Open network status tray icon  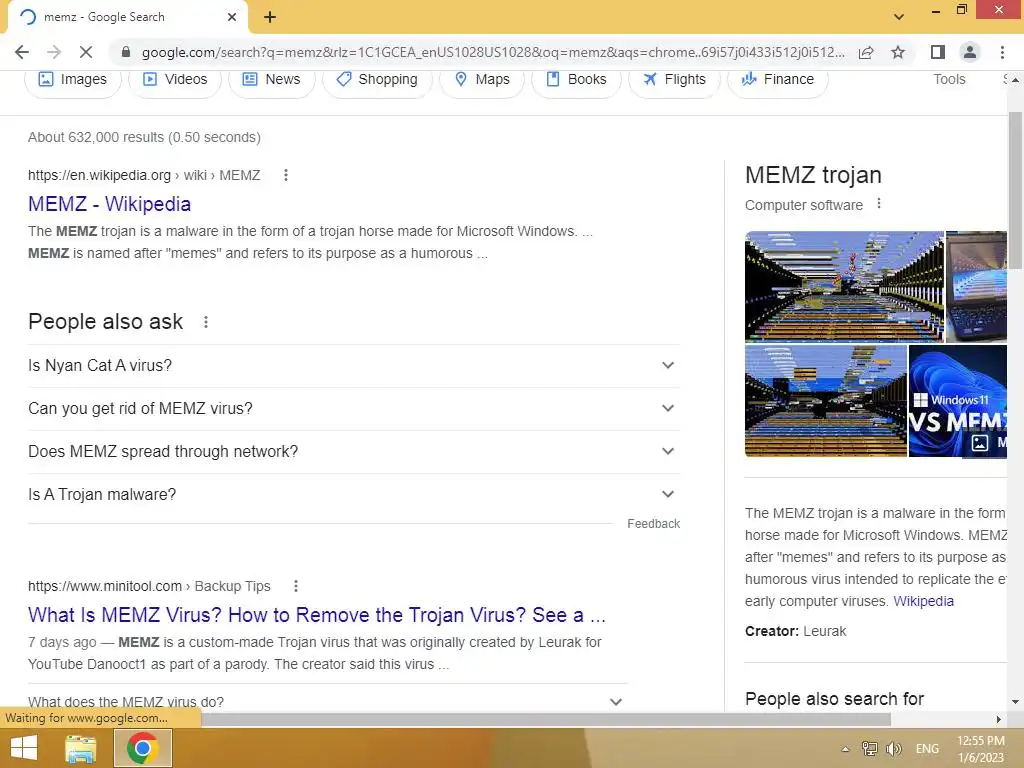[x=869, y=749]
